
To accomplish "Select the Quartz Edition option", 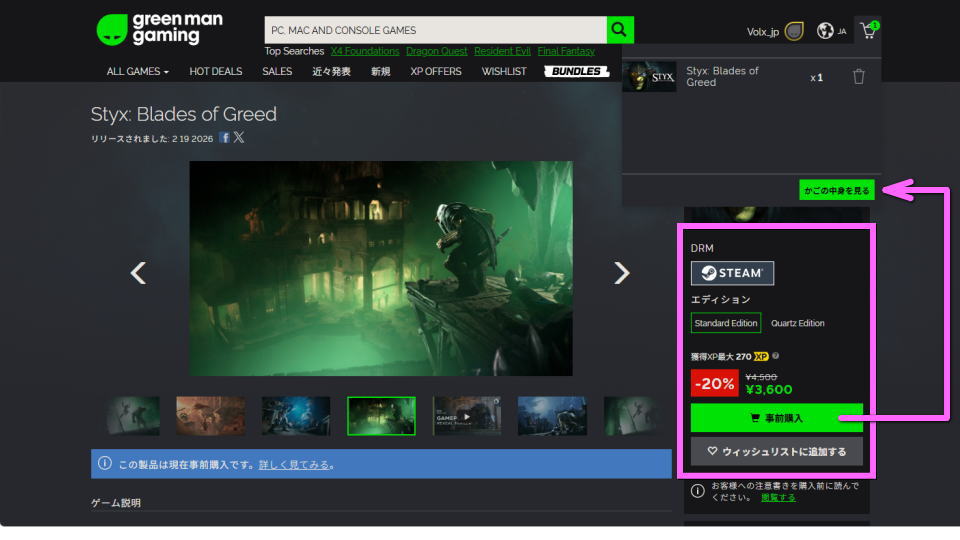I will pyautogui.click(x=798, y=323).
